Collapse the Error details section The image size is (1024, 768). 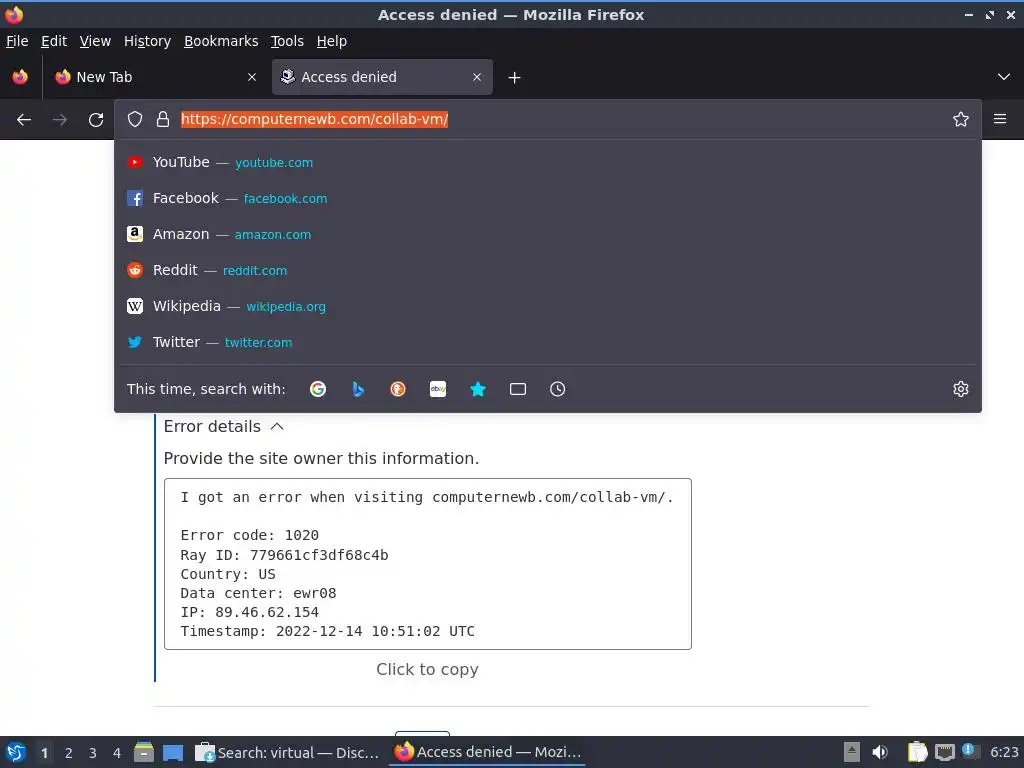[x=224, y=426]
